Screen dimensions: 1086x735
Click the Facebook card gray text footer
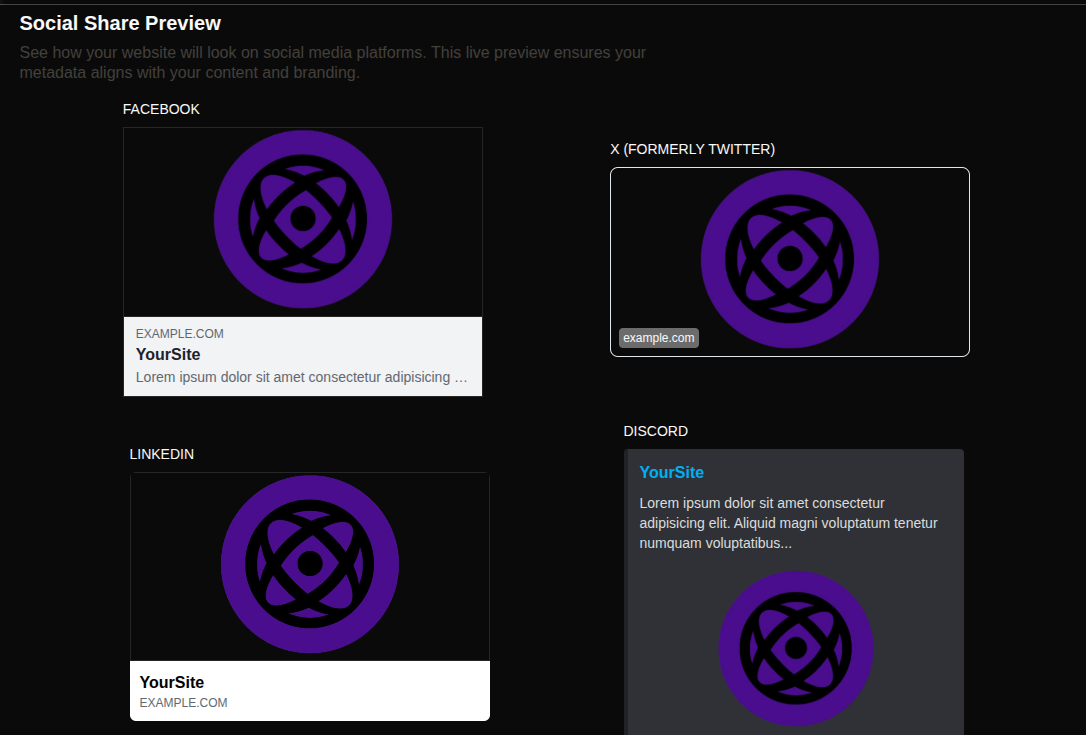point(303,357)
